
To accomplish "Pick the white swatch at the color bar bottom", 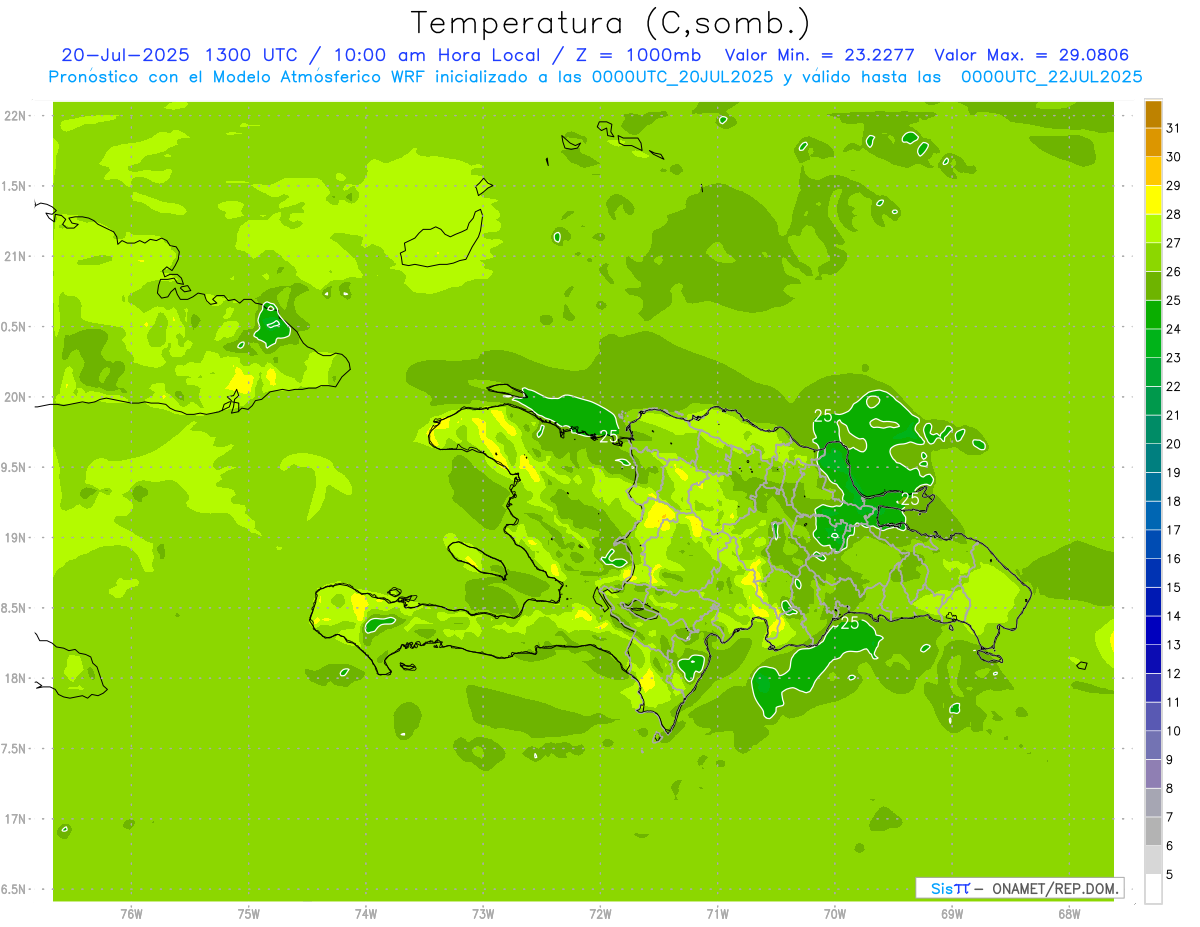I will click(1153, 889).
